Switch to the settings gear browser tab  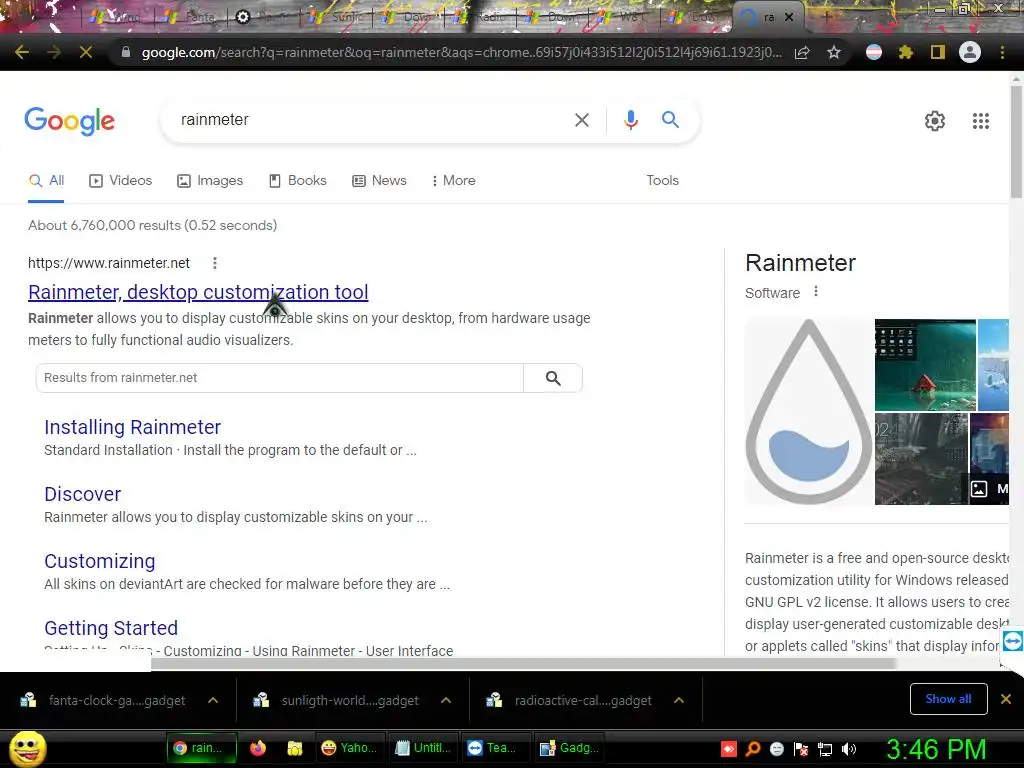tap(261, 17)
